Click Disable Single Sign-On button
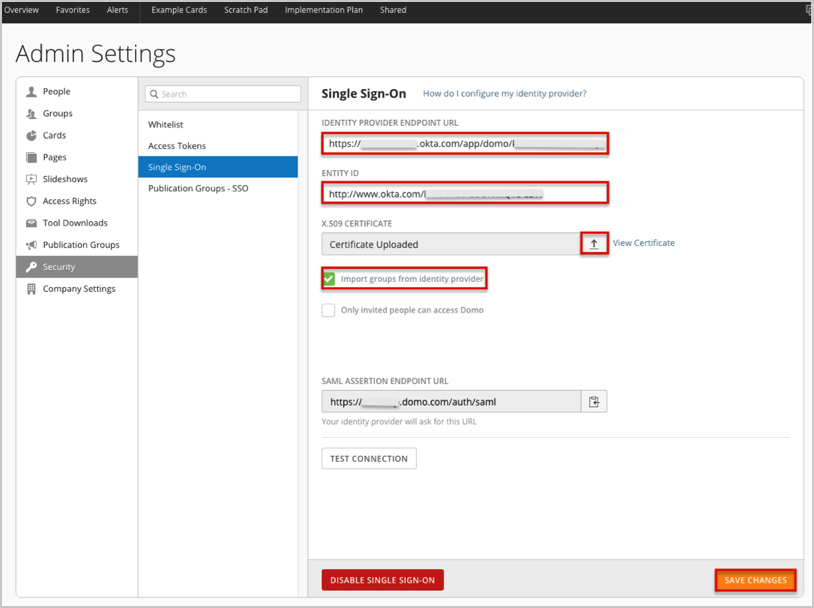Screen dimensions: 814x608 [382, 580]
